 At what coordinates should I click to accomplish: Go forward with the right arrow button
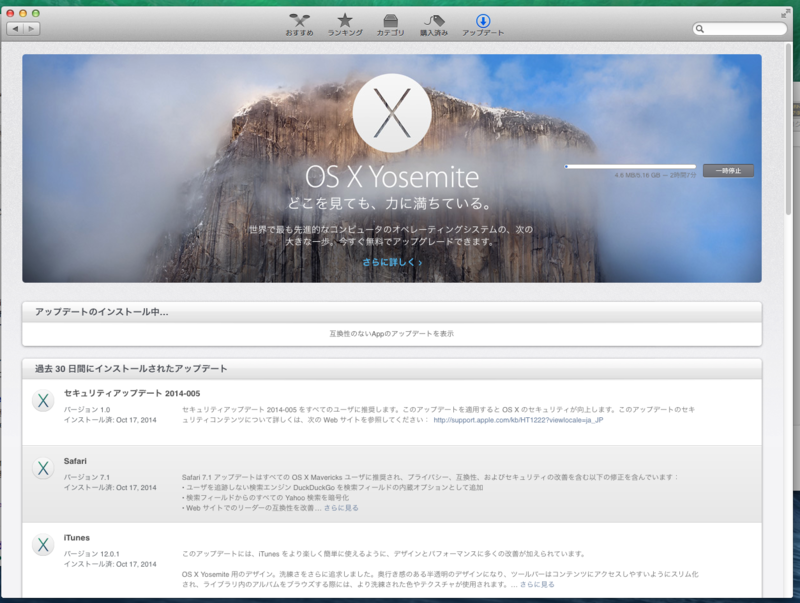(32, 29)
